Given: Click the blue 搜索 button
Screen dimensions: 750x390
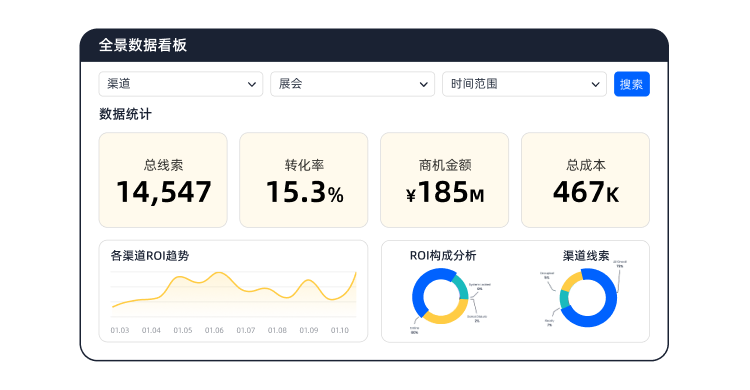Looking at the screenshot, I should coord(631,84).
